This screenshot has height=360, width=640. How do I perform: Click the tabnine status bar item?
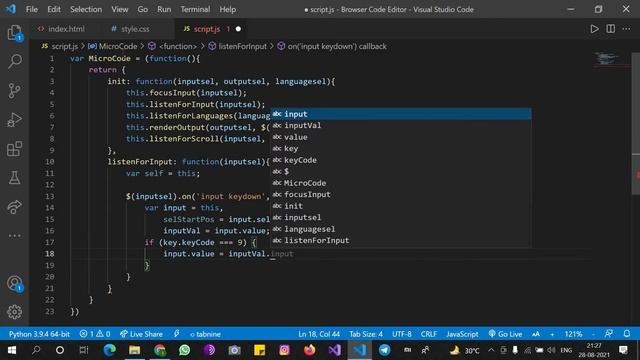pos(205,334)
